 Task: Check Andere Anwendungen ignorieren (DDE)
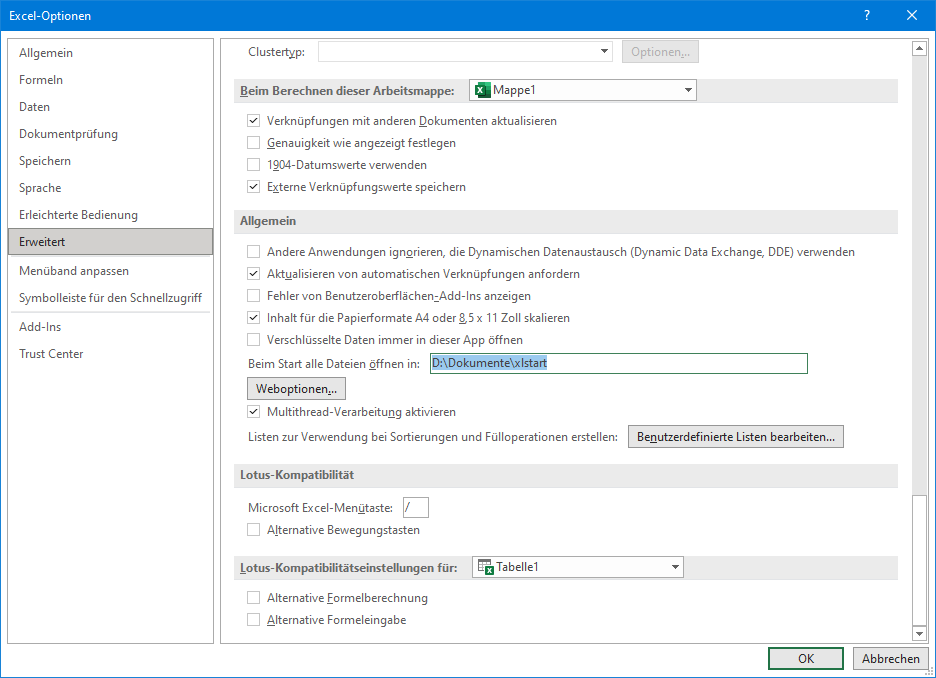[254, 252]
